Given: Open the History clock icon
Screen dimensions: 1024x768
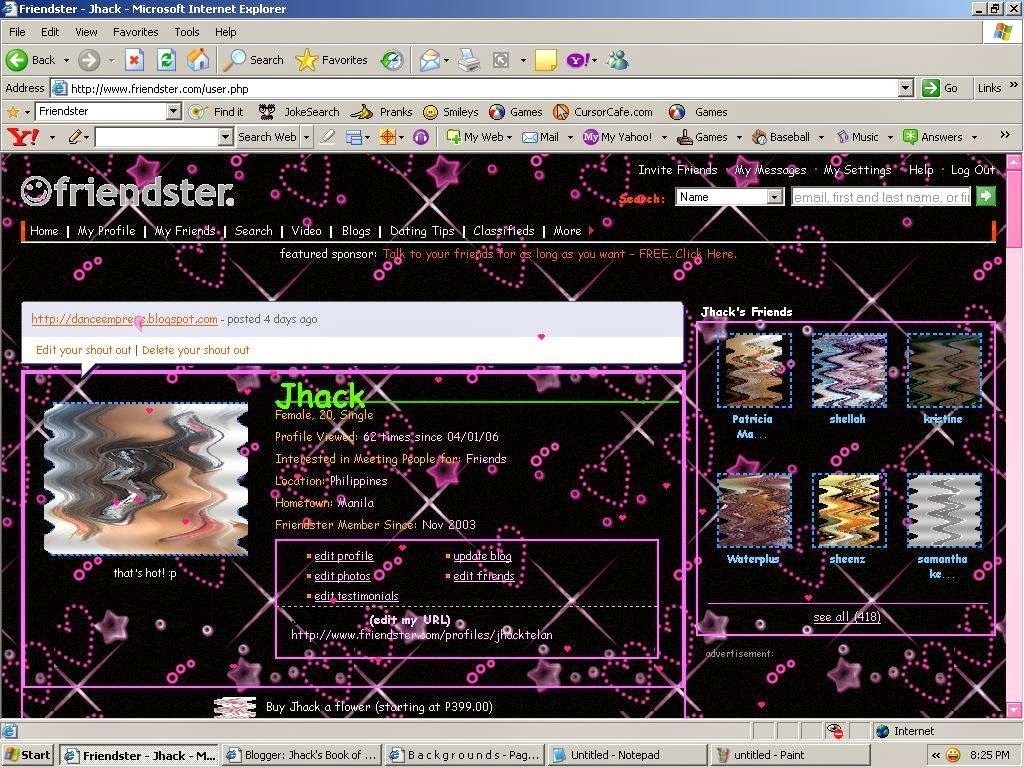Looking at the screenshot, I should 392,60.
